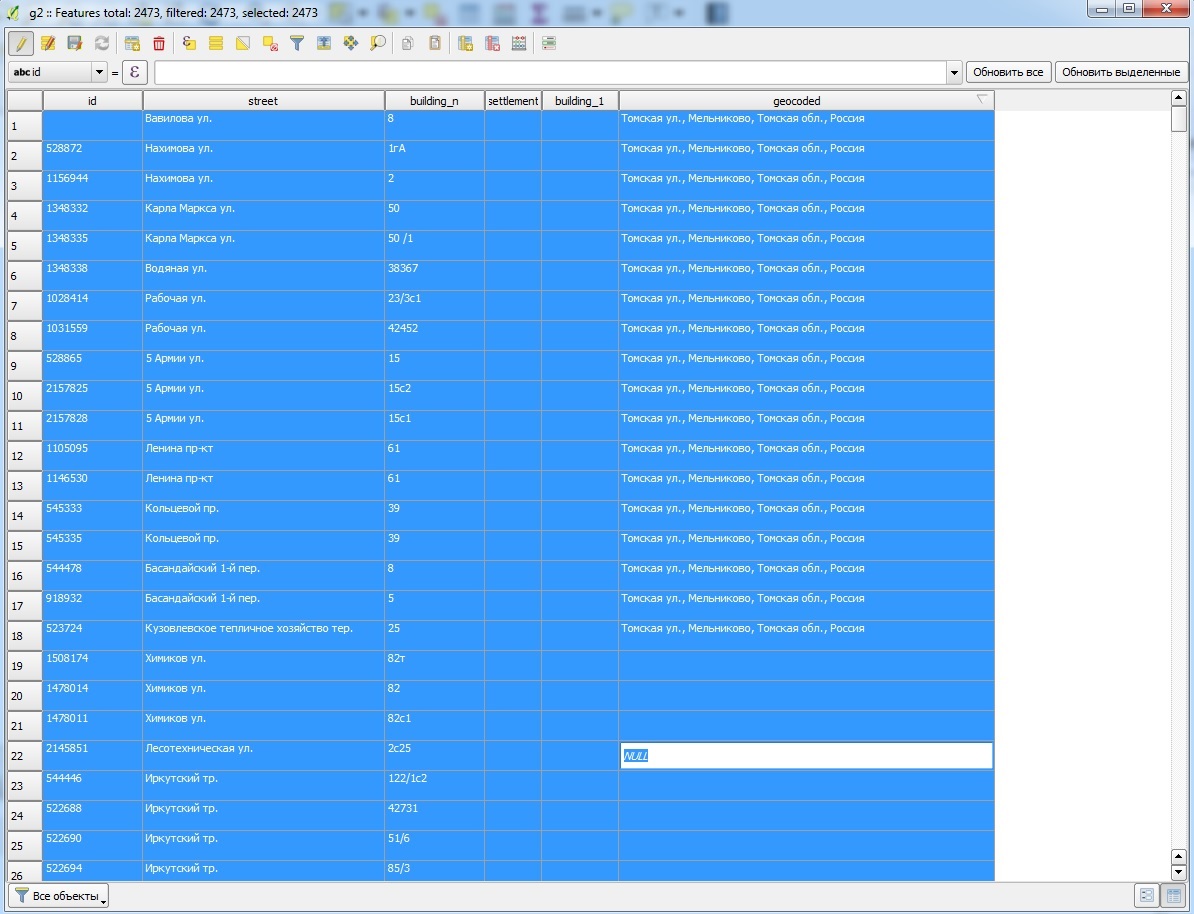Click id cell '1031559'
Viewport: 1194px width, 914px height.
pyautogui.click(x=92, y=335)
